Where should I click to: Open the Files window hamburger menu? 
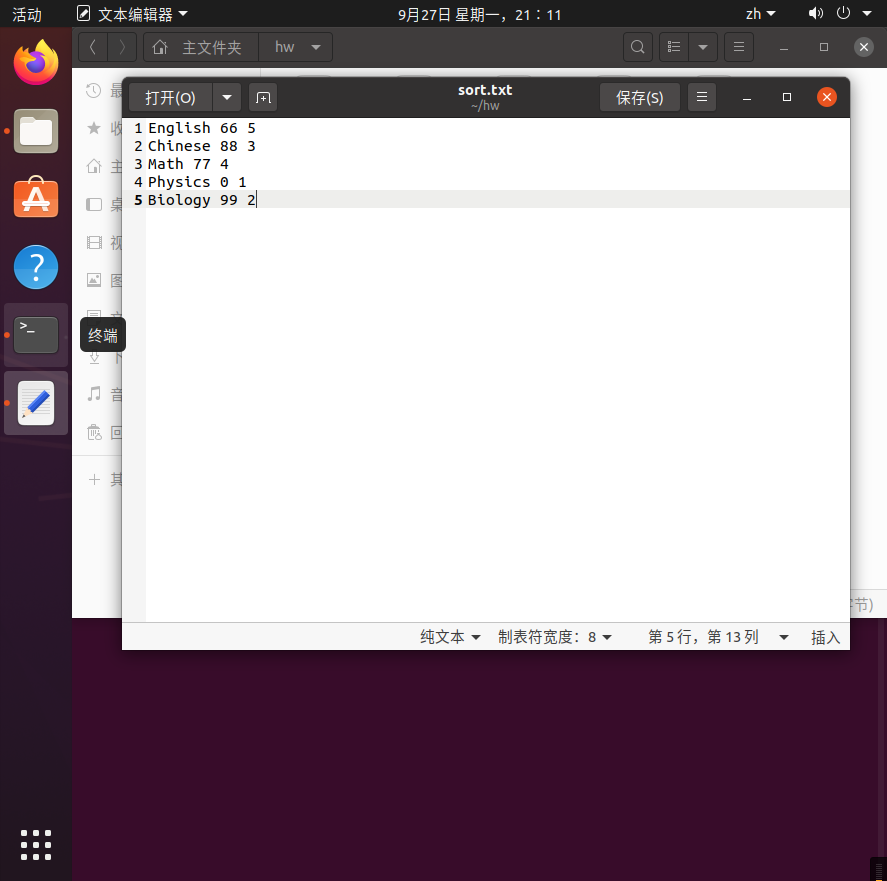pyautogui.click(x=739, y=47)
